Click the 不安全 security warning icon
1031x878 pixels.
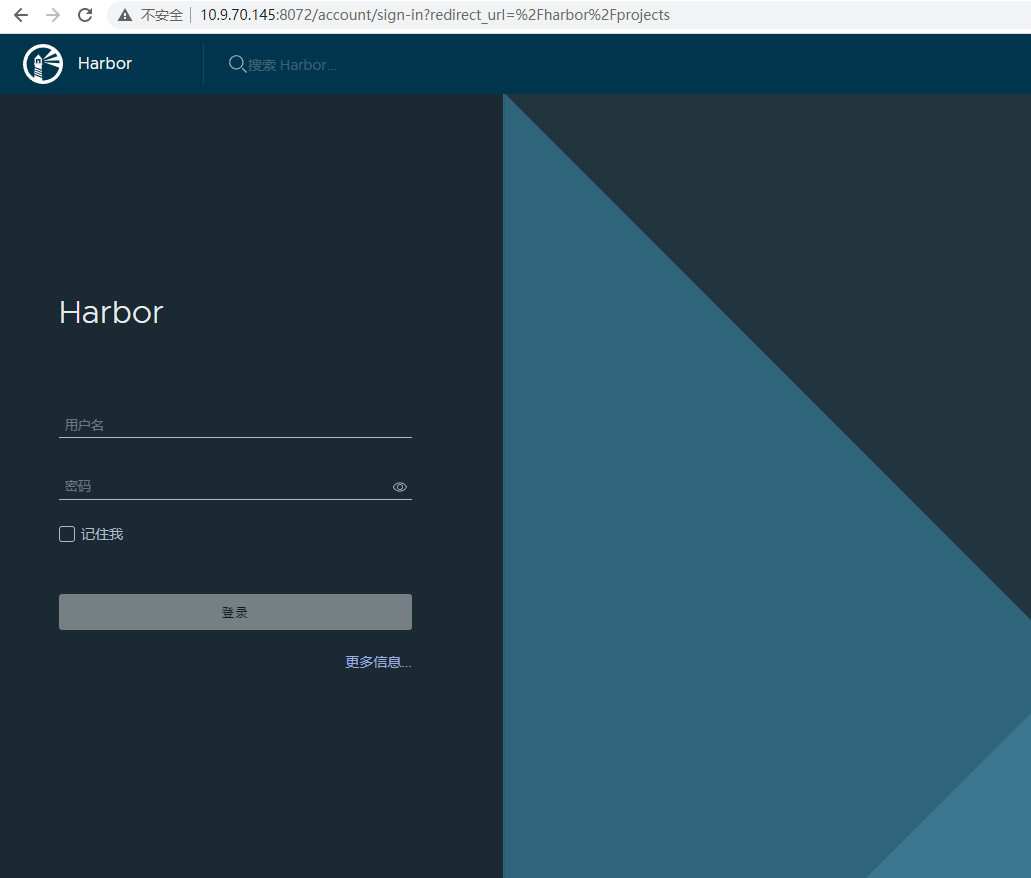[x=125, y=15]
